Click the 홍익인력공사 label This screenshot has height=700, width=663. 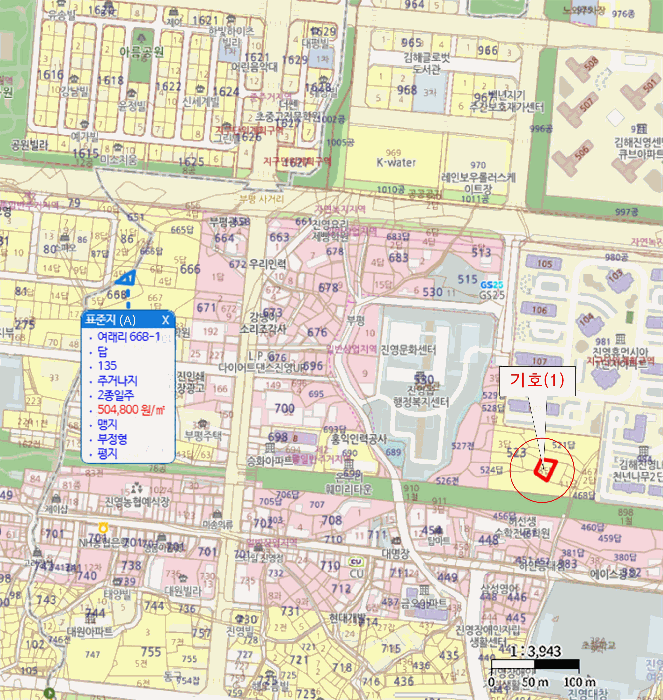(x=359, y=439)
